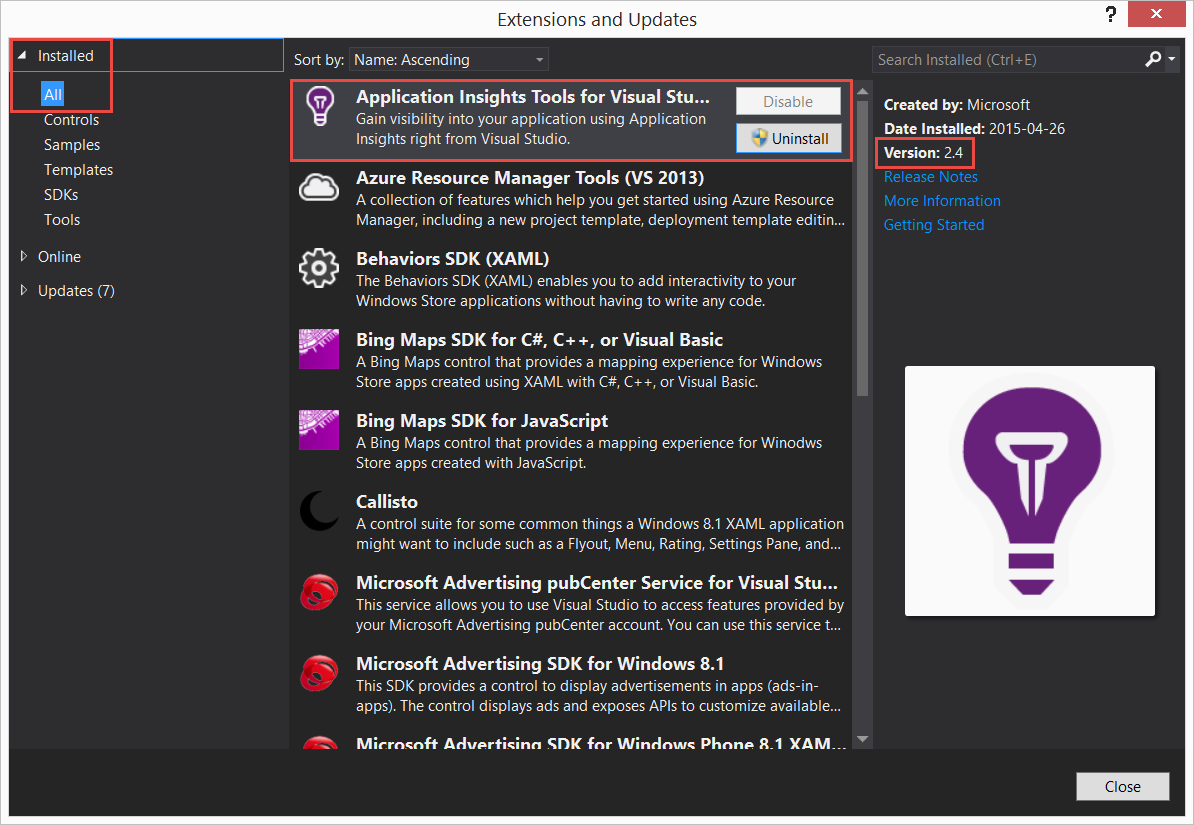Expand the Updates (7) category
The height and width of the screenshot is (825, 1194).
23,290
